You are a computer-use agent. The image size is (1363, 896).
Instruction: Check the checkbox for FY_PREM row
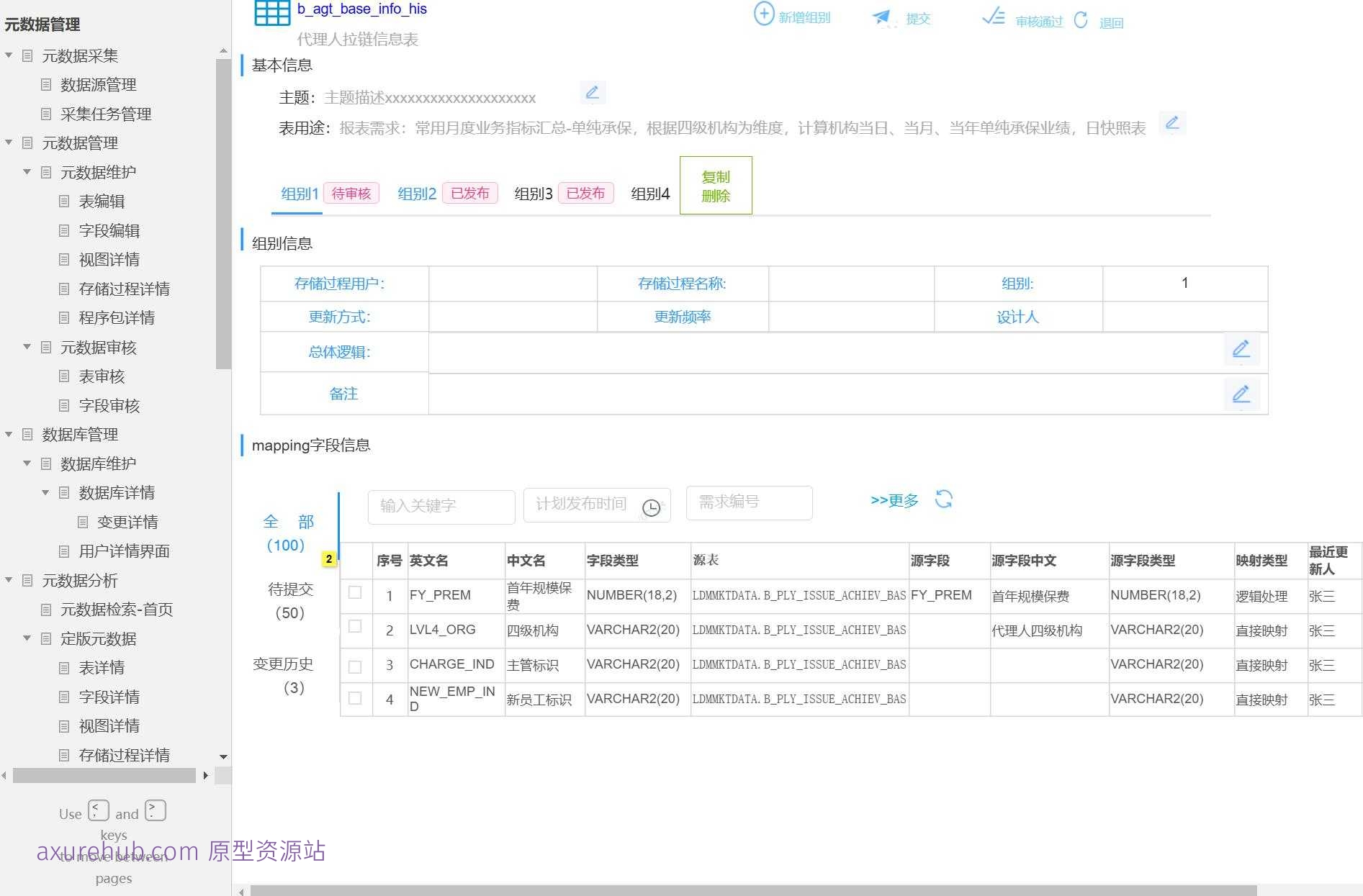[x=354, y=592]
